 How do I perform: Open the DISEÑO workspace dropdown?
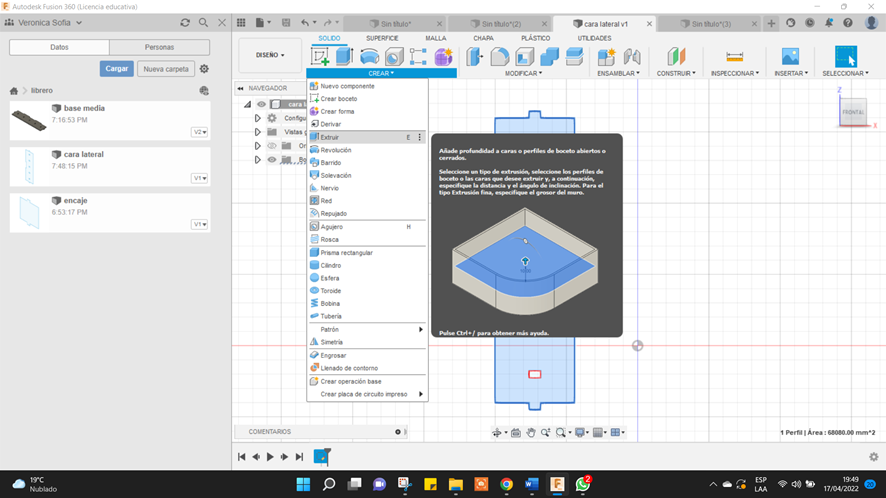point(270,55)
